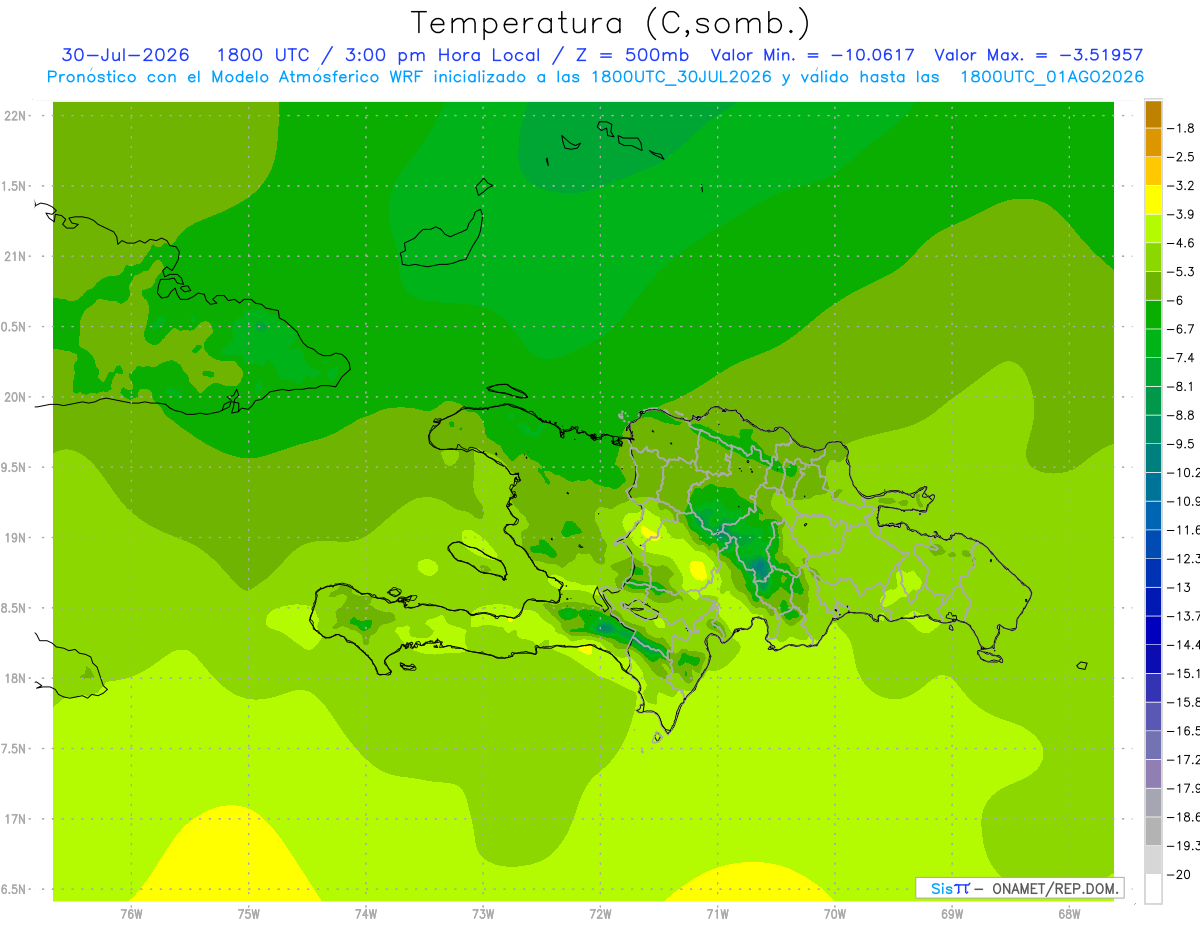
Task: Click the "21N" latitude label
Action: [15, 257]
